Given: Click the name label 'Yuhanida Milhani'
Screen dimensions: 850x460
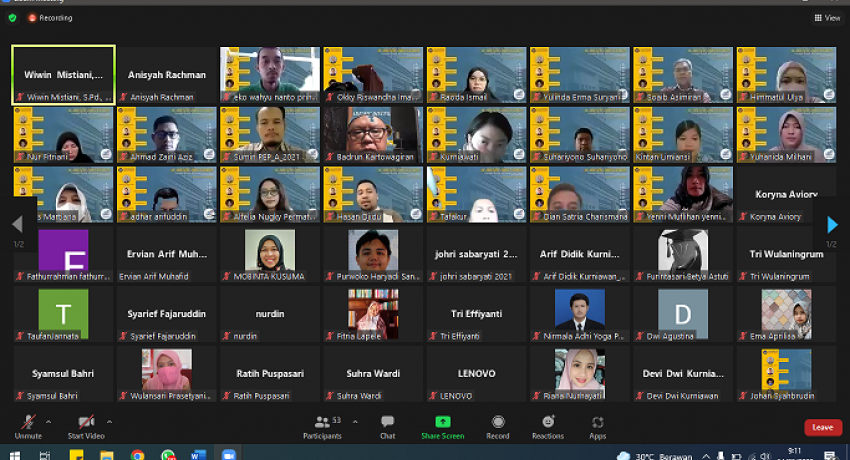Looking at the screenshot, I should click(x=781, y=157).
